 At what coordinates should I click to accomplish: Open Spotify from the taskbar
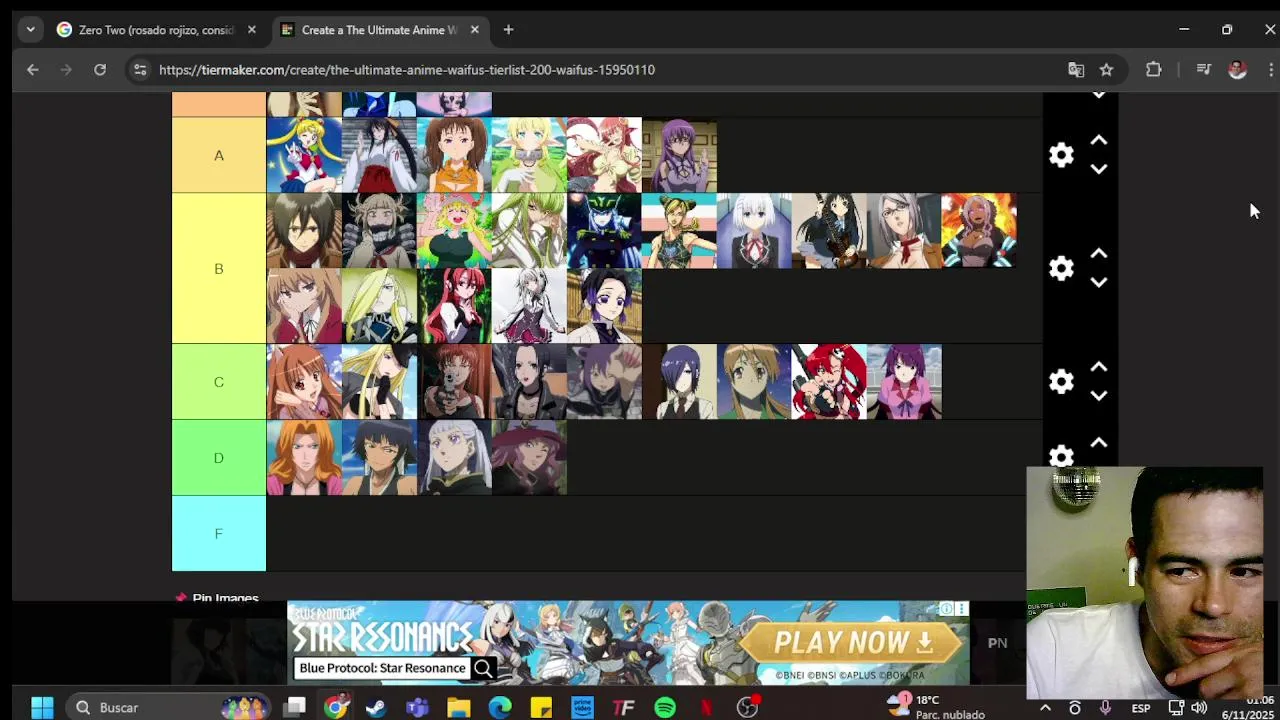tap(665, 707)
